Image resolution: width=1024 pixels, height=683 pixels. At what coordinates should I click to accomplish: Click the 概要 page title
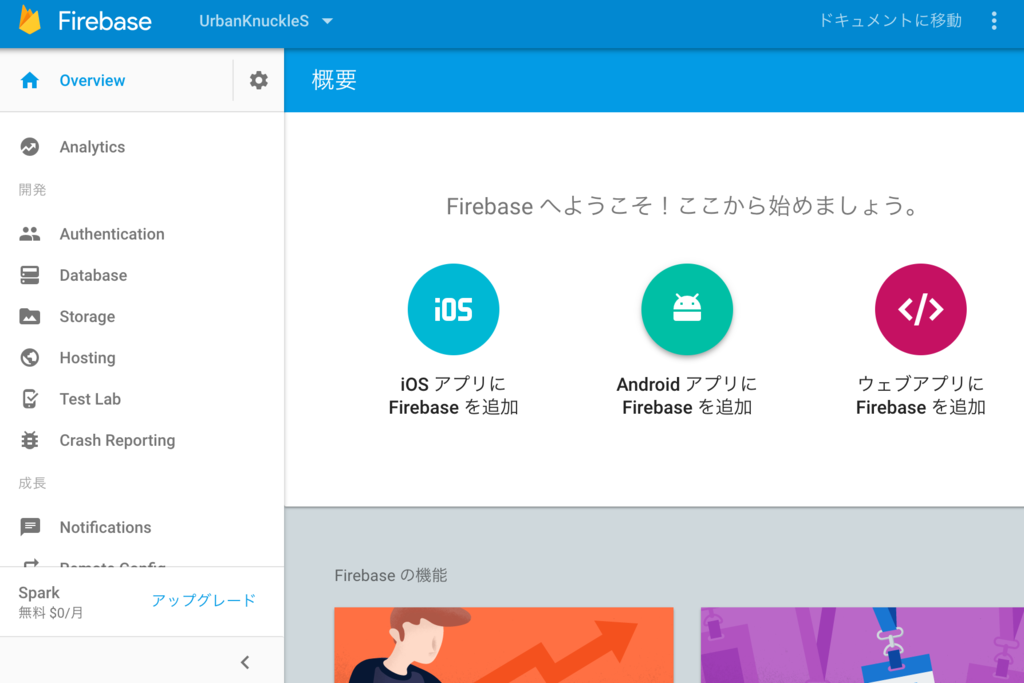pos(334,80)
